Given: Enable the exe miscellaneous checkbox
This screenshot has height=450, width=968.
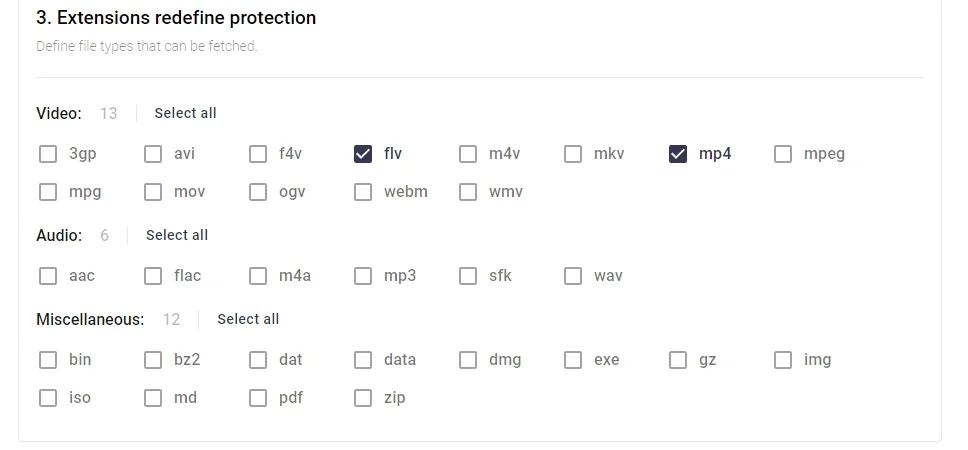Looking at the screenshot, I should [x=573, y=360].
